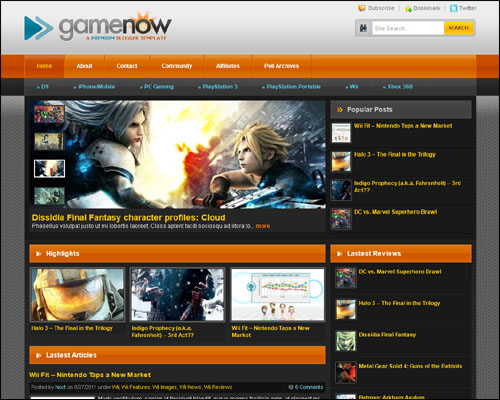
Task: Click DC vs. Marvel thumbnail in Lastest Reviews
Action: pyautogui.click(x=346, y=278)
